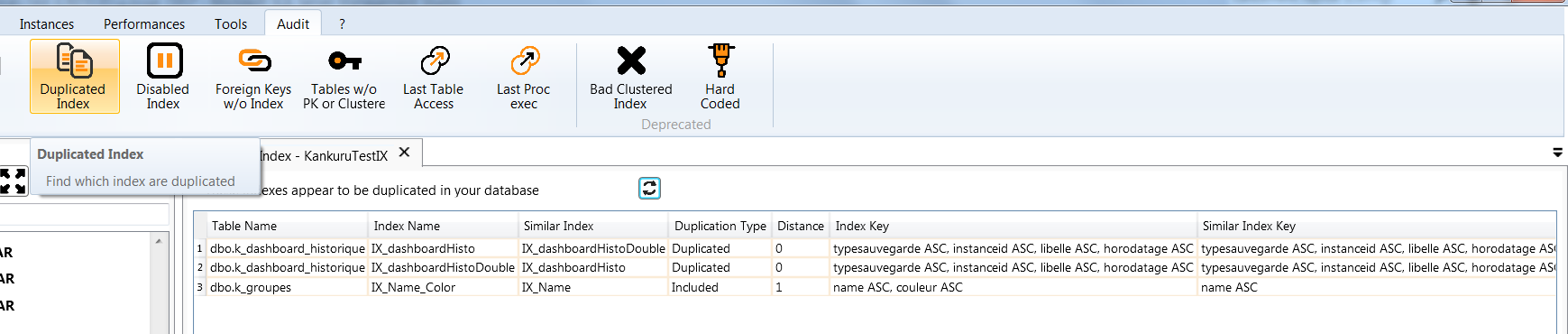Screen dimensions: 1568x334
Task: Click dbo.k_dashboard_historique in row 2
Action: click(x=288, y=267)
